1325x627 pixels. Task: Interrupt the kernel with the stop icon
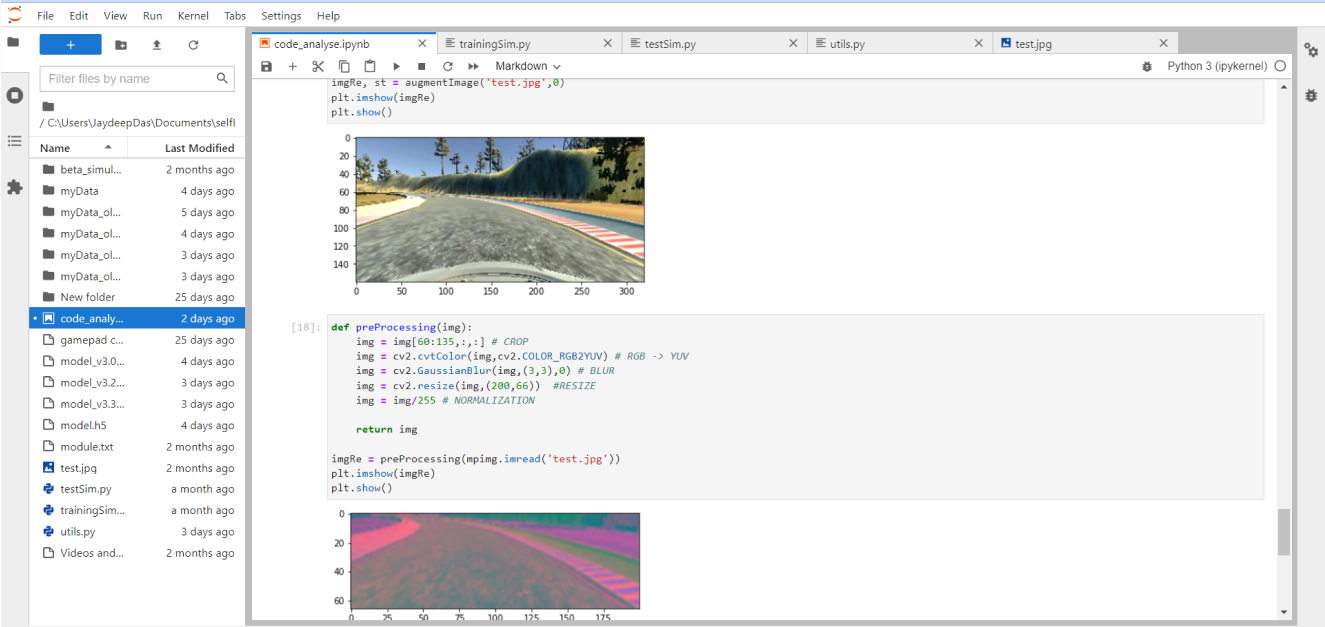[422, 66]
